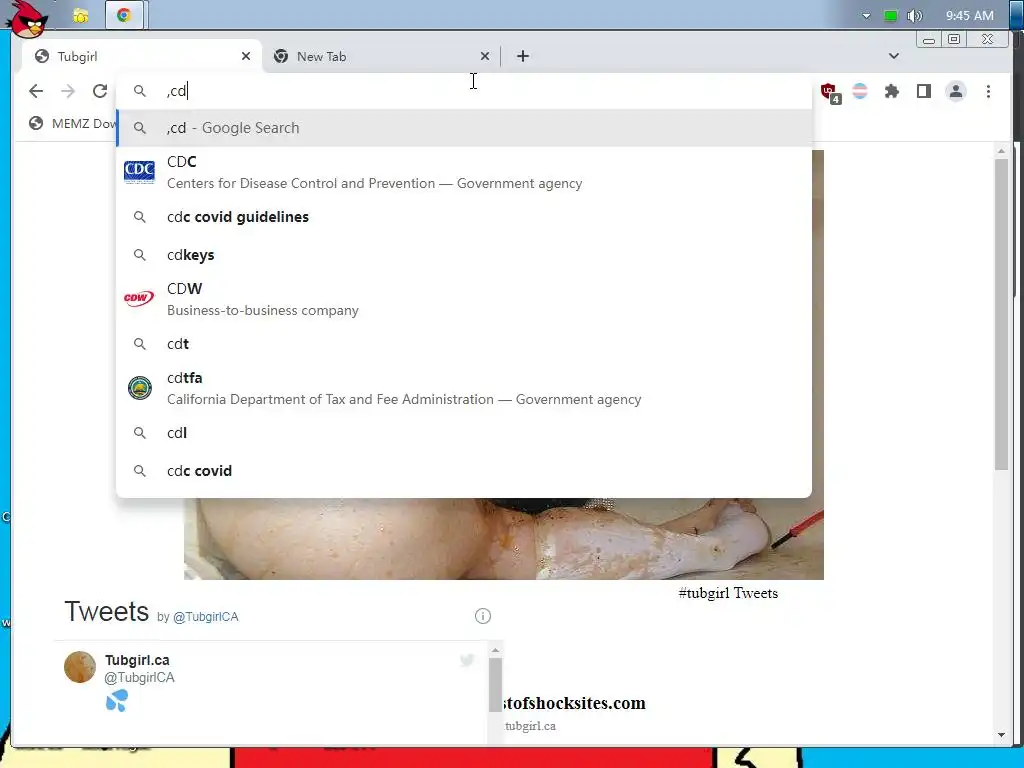Click the forward navigation arrow

(68, 91)
